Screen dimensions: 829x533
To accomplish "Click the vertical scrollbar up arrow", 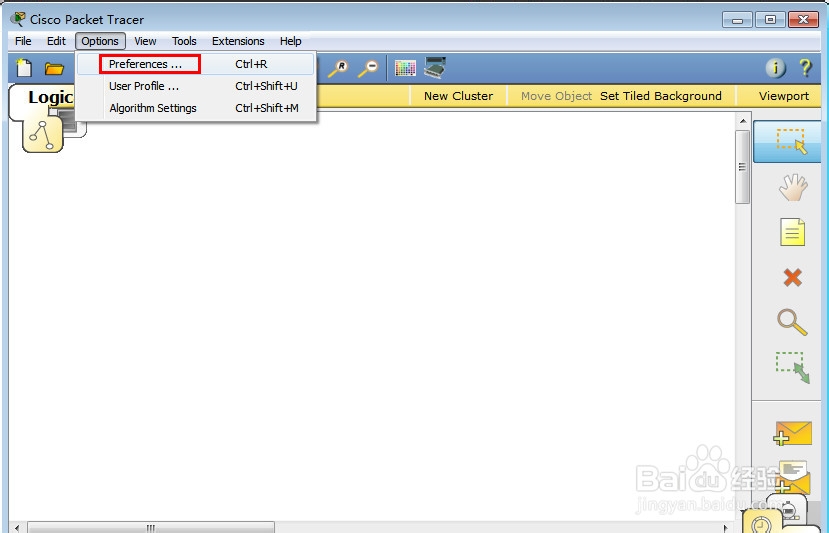I will pyautogui.click(x=743, y=121).
